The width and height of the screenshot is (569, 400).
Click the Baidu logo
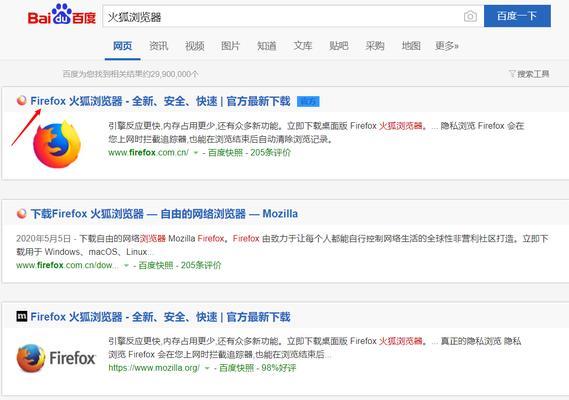point(62,15)
